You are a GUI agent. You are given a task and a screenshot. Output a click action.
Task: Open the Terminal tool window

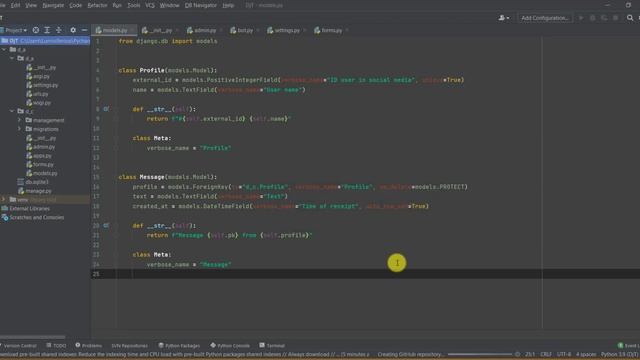coord(272,346)
